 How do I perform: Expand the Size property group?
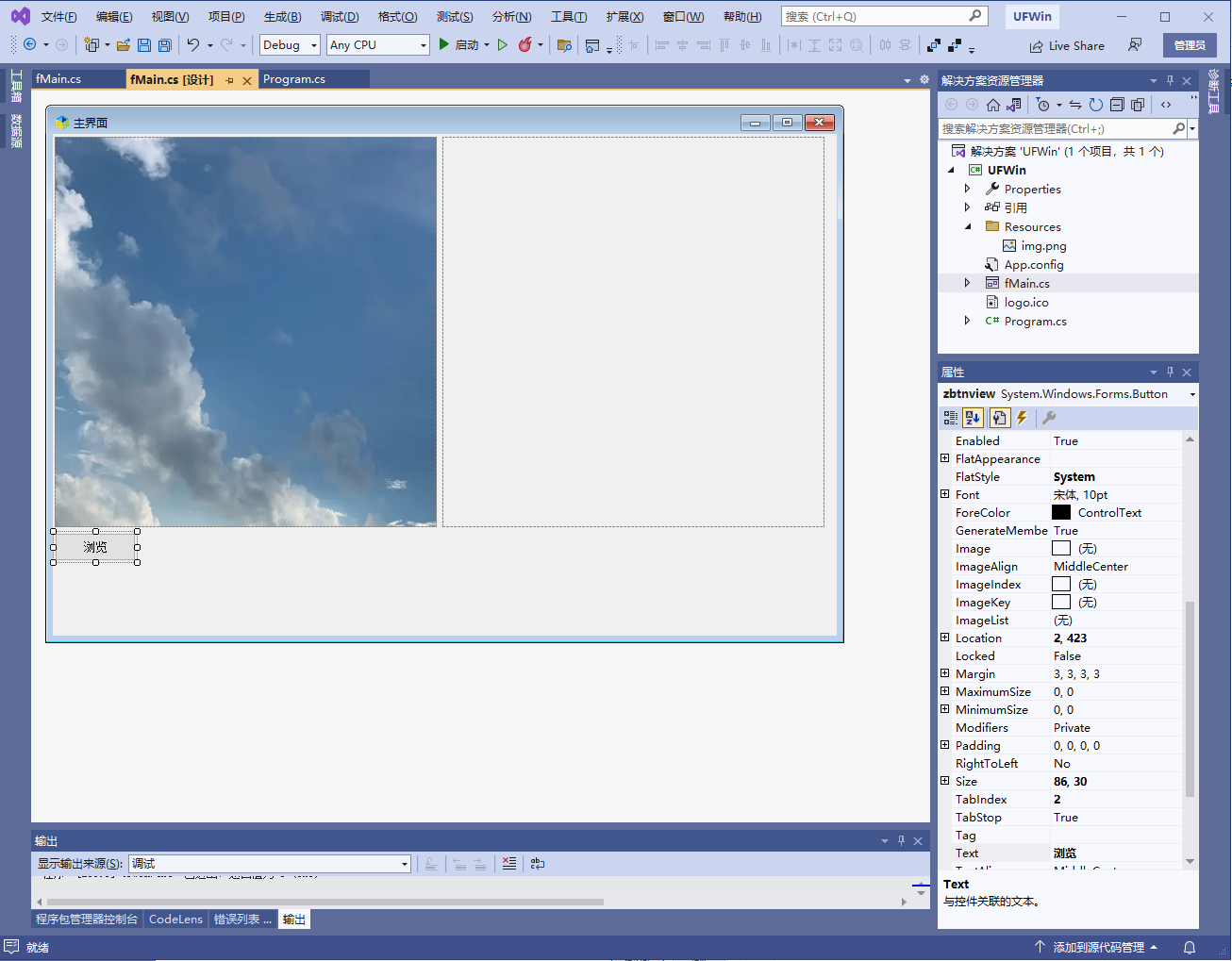tap(945, 781)
